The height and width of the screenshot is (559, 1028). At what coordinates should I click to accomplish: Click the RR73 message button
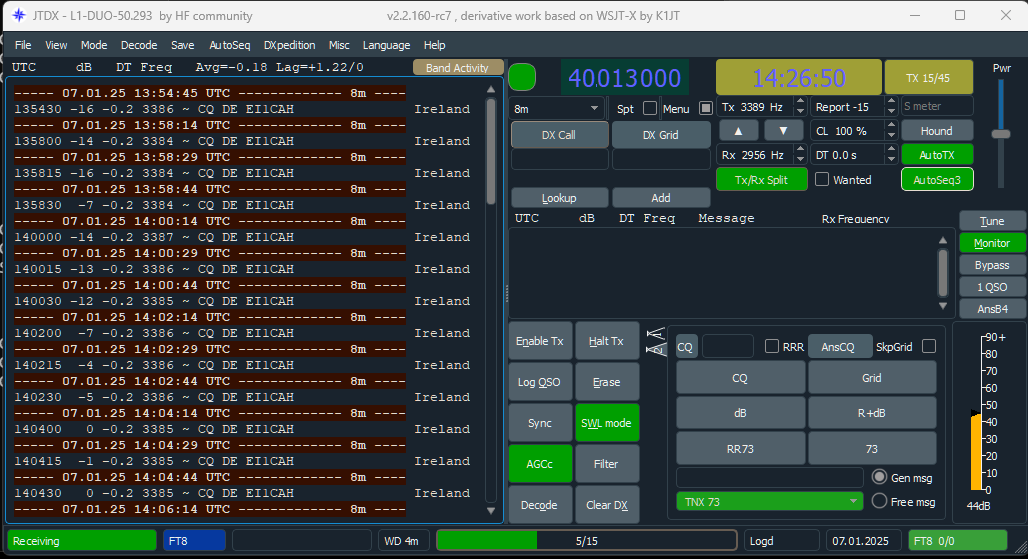(740, 449)
